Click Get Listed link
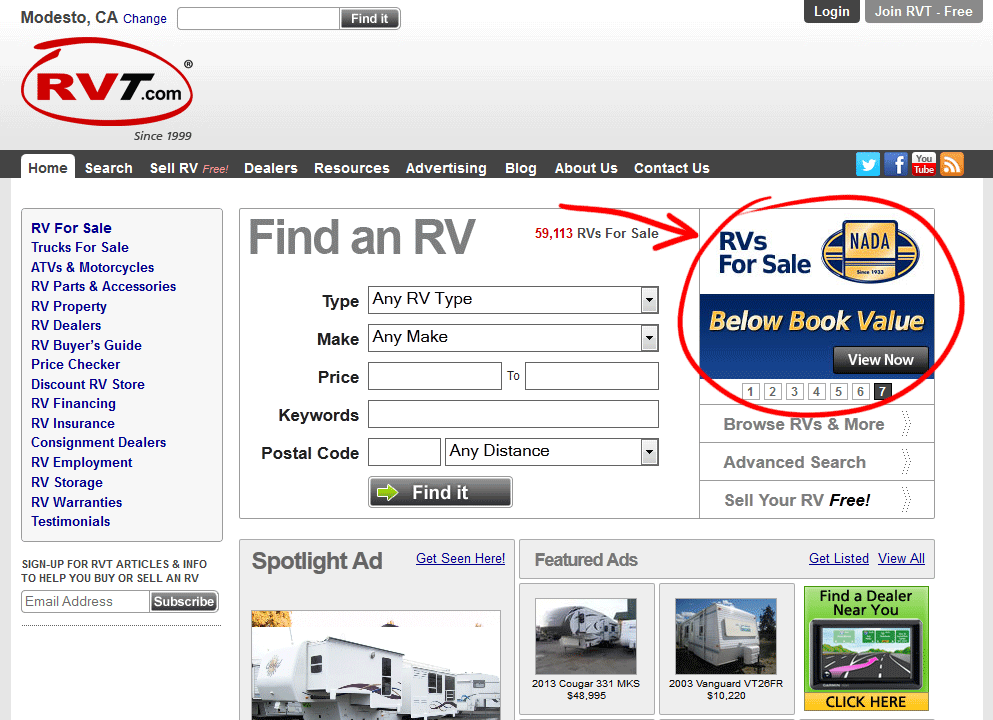Image resolution: width=993 pixels, height=720 pixels. (x=838, y=559)
